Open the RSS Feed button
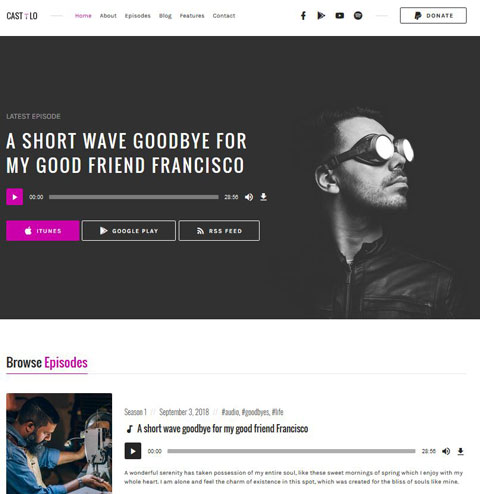 point(219,231)
